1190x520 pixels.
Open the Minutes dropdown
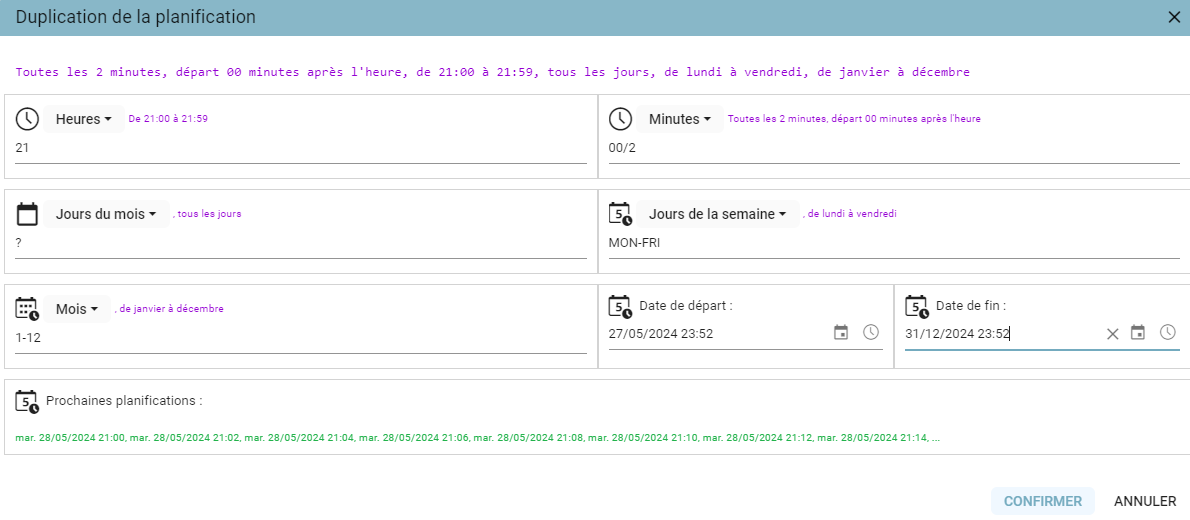(680, 119)
